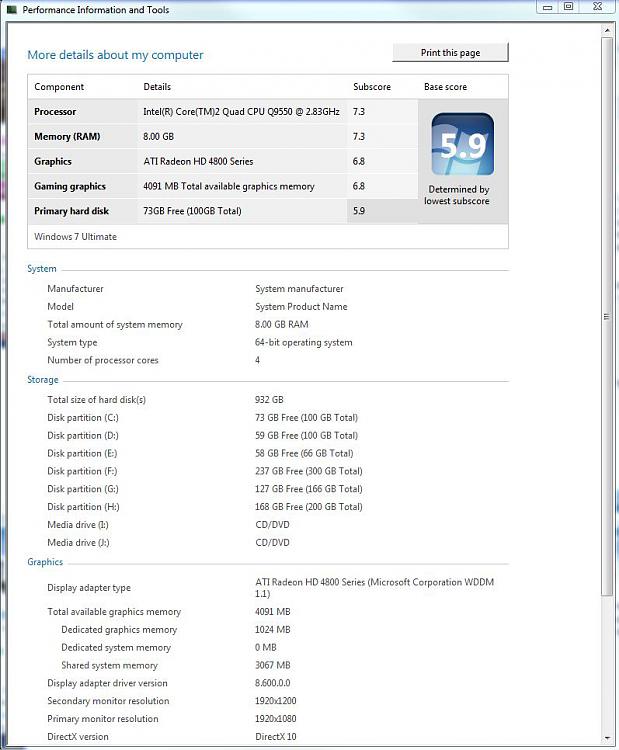Select the Component column header
Screen dimensions: 619x750
[59, 87]
